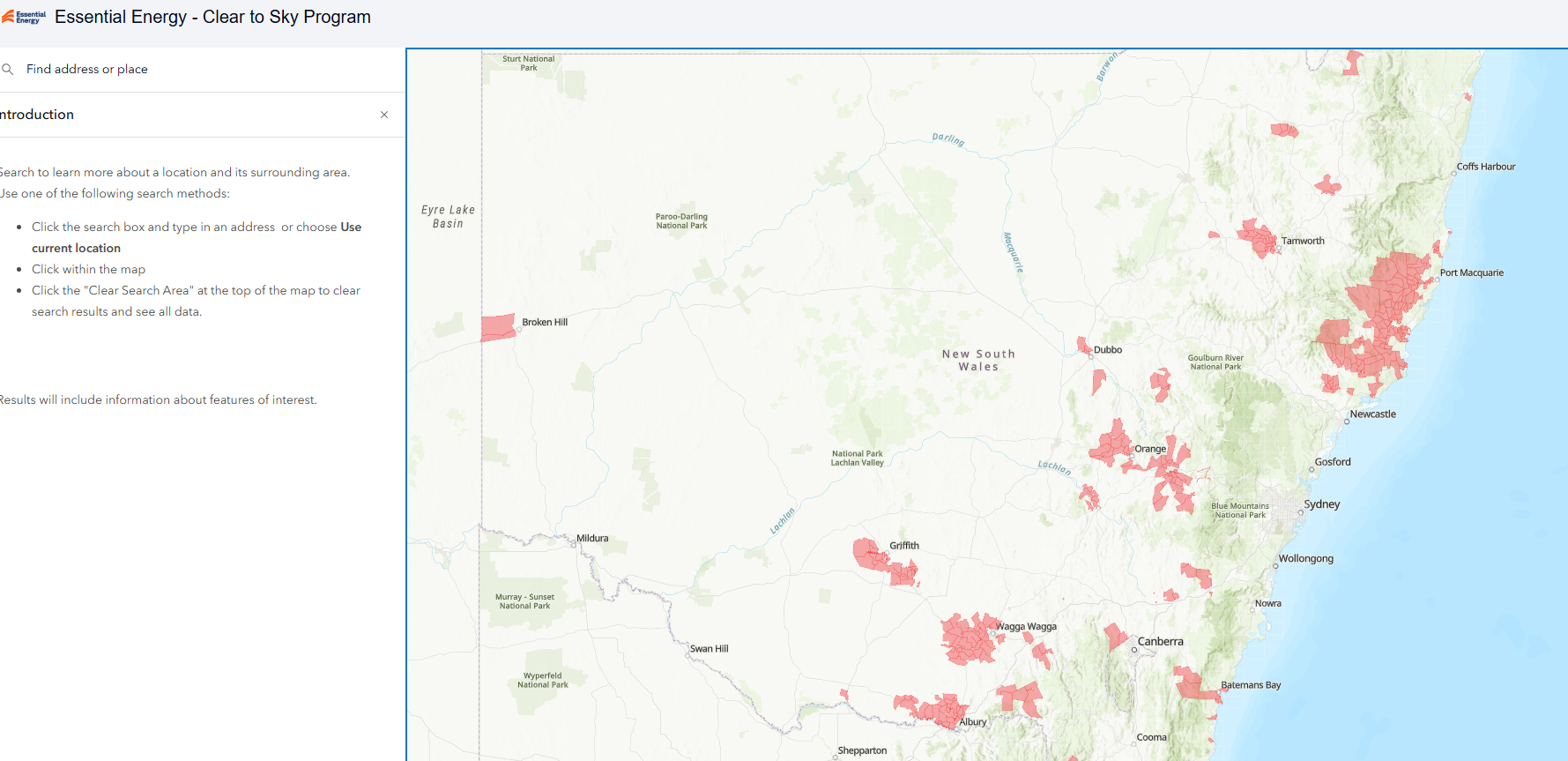Click the Nowra label on the map

click(1268, 604)
